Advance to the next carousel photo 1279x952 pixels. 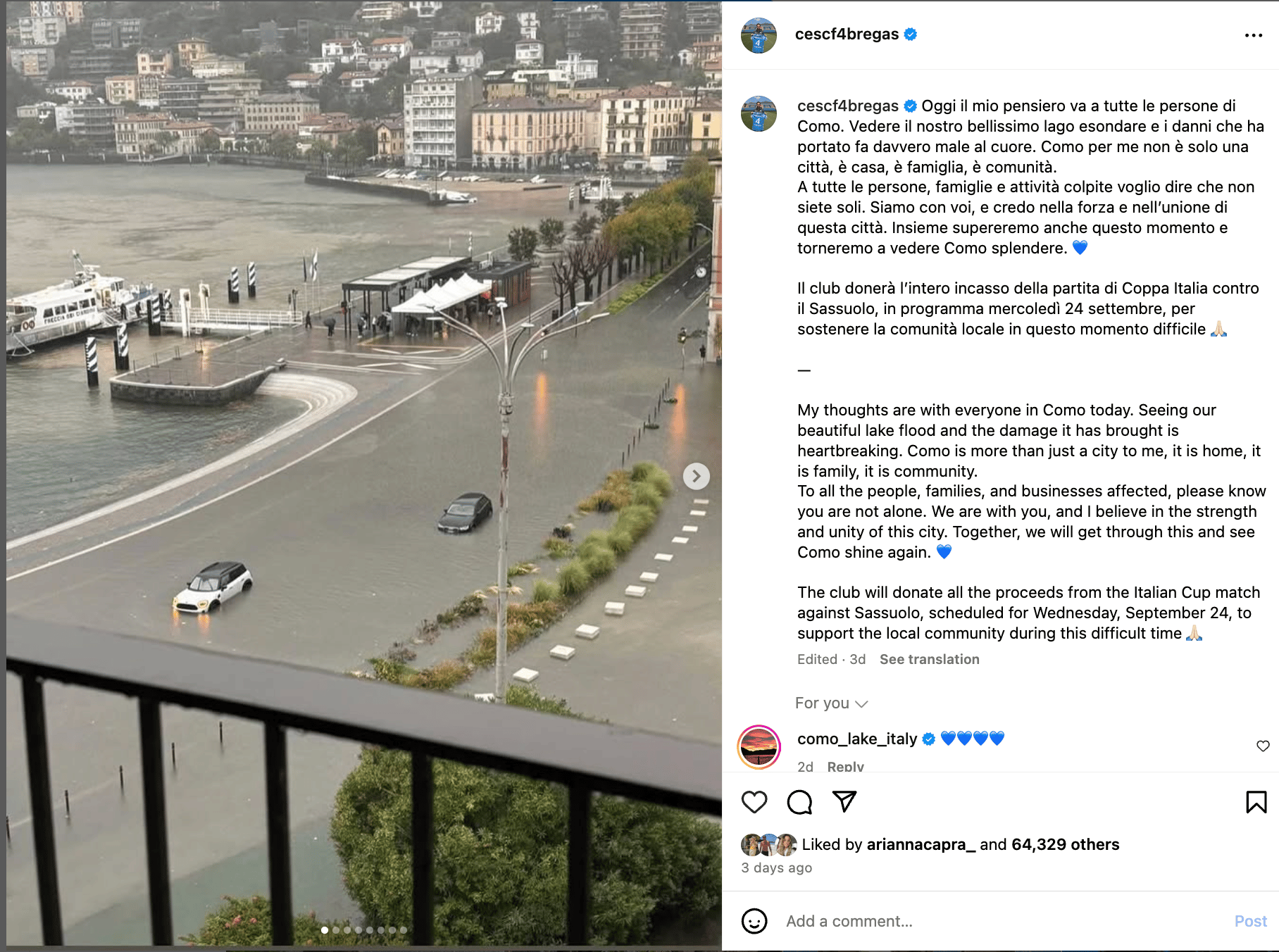point(696,477)
